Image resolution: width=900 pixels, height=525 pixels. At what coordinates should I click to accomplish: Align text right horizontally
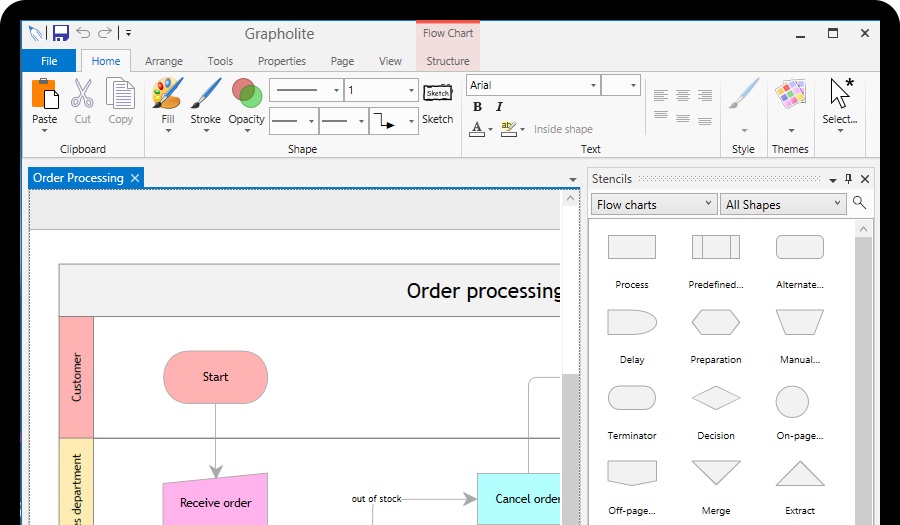coord(705,95)
